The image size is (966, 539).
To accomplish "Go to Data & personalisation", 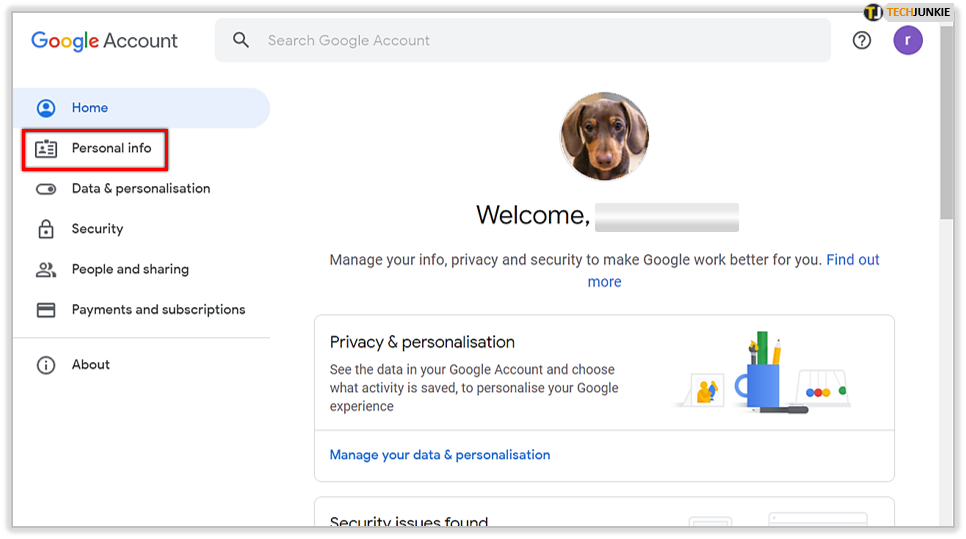I will (141, 188).
